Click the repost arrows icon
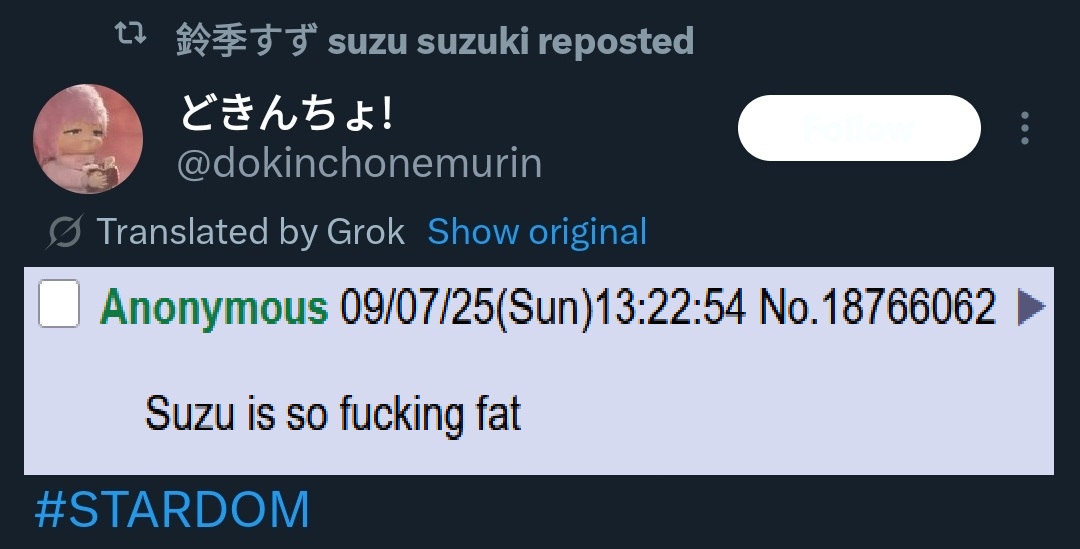The image size is (1080, 549). (131, 33)
